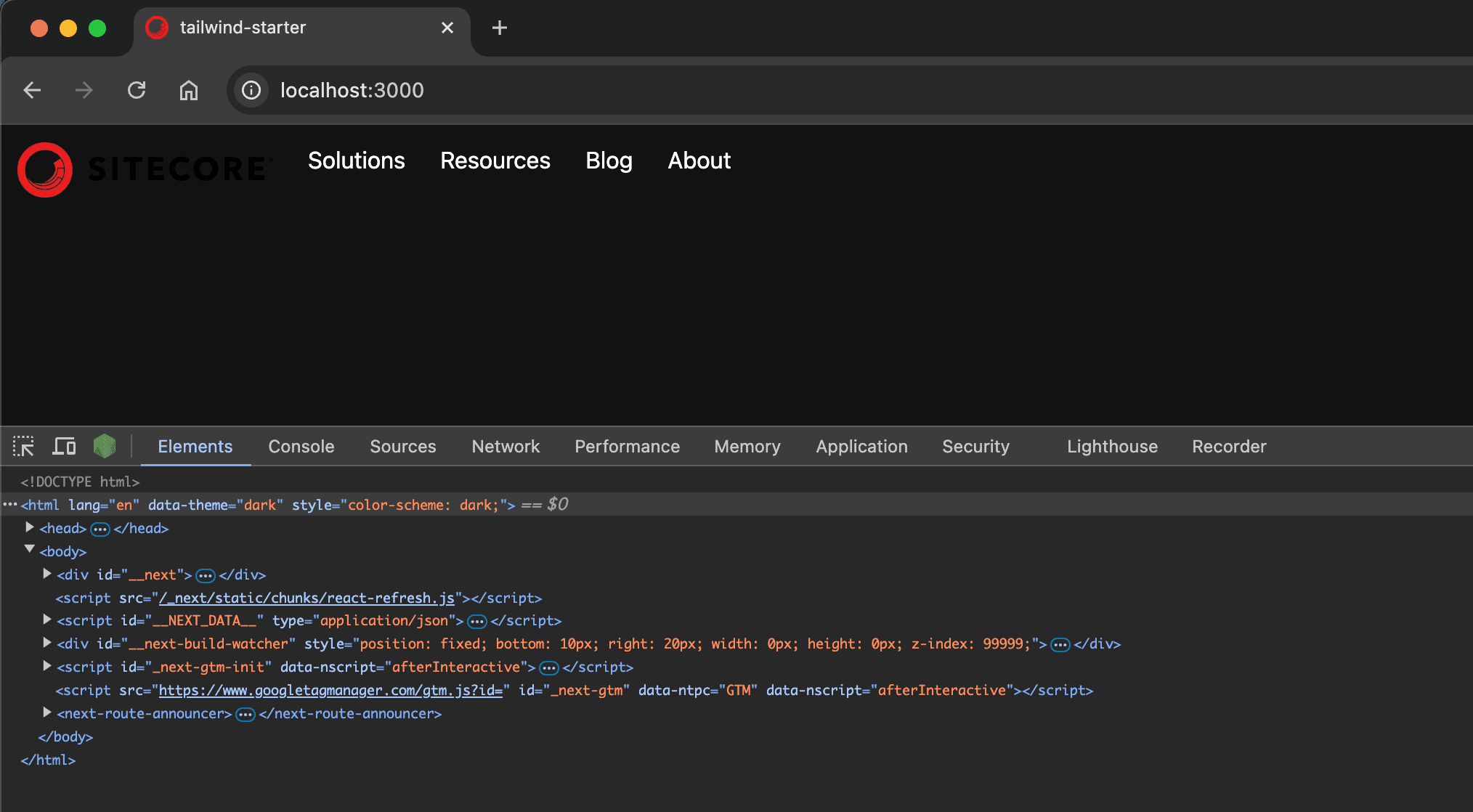
Task: Expand the next-route-announcer element
Action: coord(47,712)
